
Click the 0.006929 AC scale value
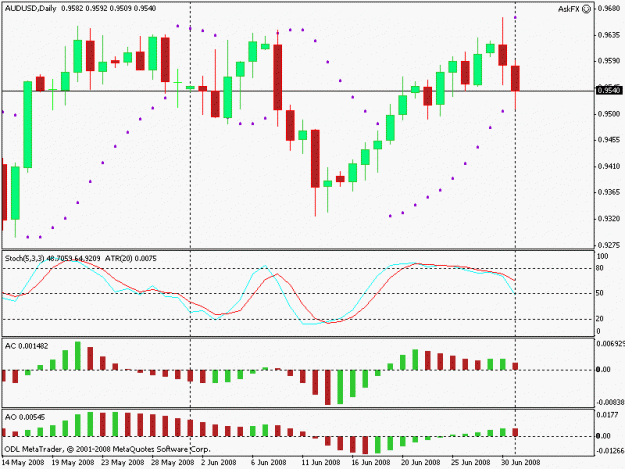coord(611,344)
